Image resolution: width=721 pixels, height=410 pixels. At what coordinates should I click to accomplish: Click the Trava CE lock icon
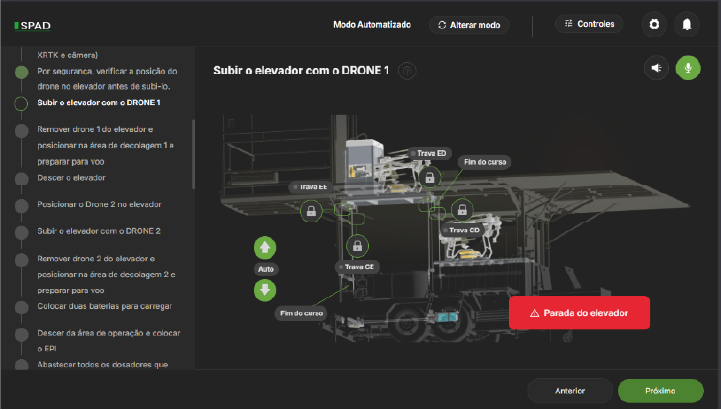[357, 245]
